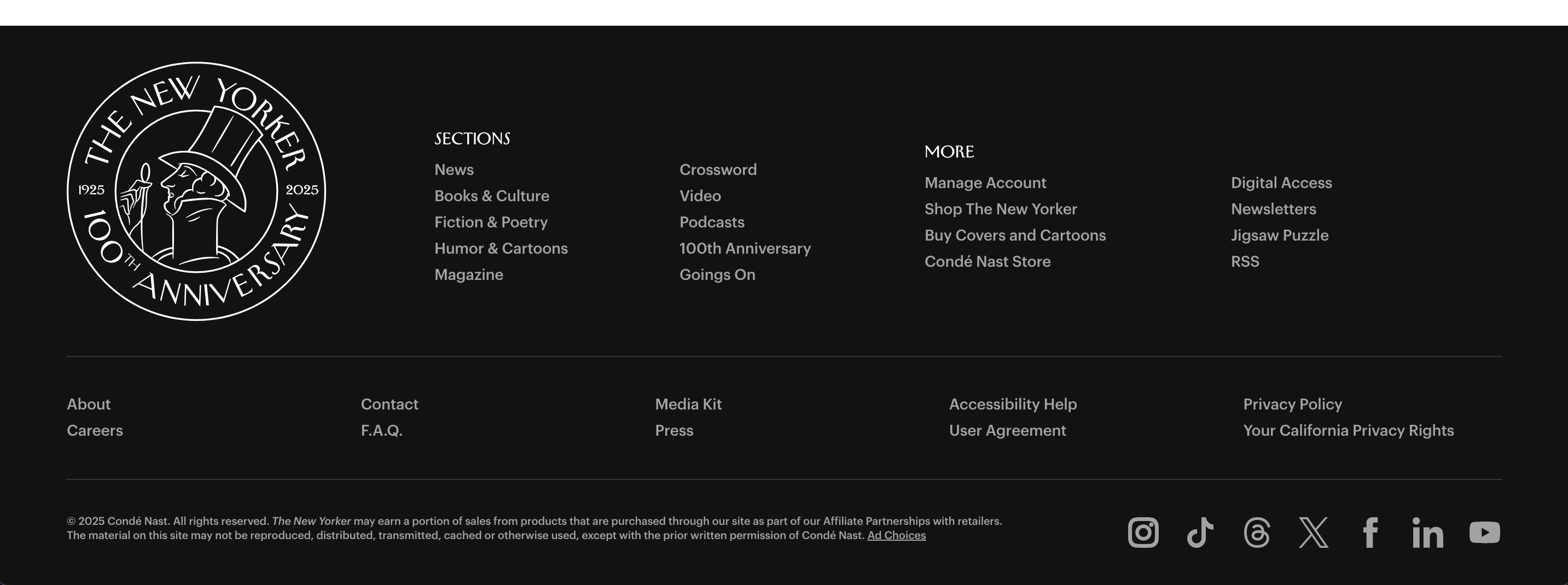The image size is (1568, 585).
Task: View the Privacy Policy
Action: coord(1293,404)
